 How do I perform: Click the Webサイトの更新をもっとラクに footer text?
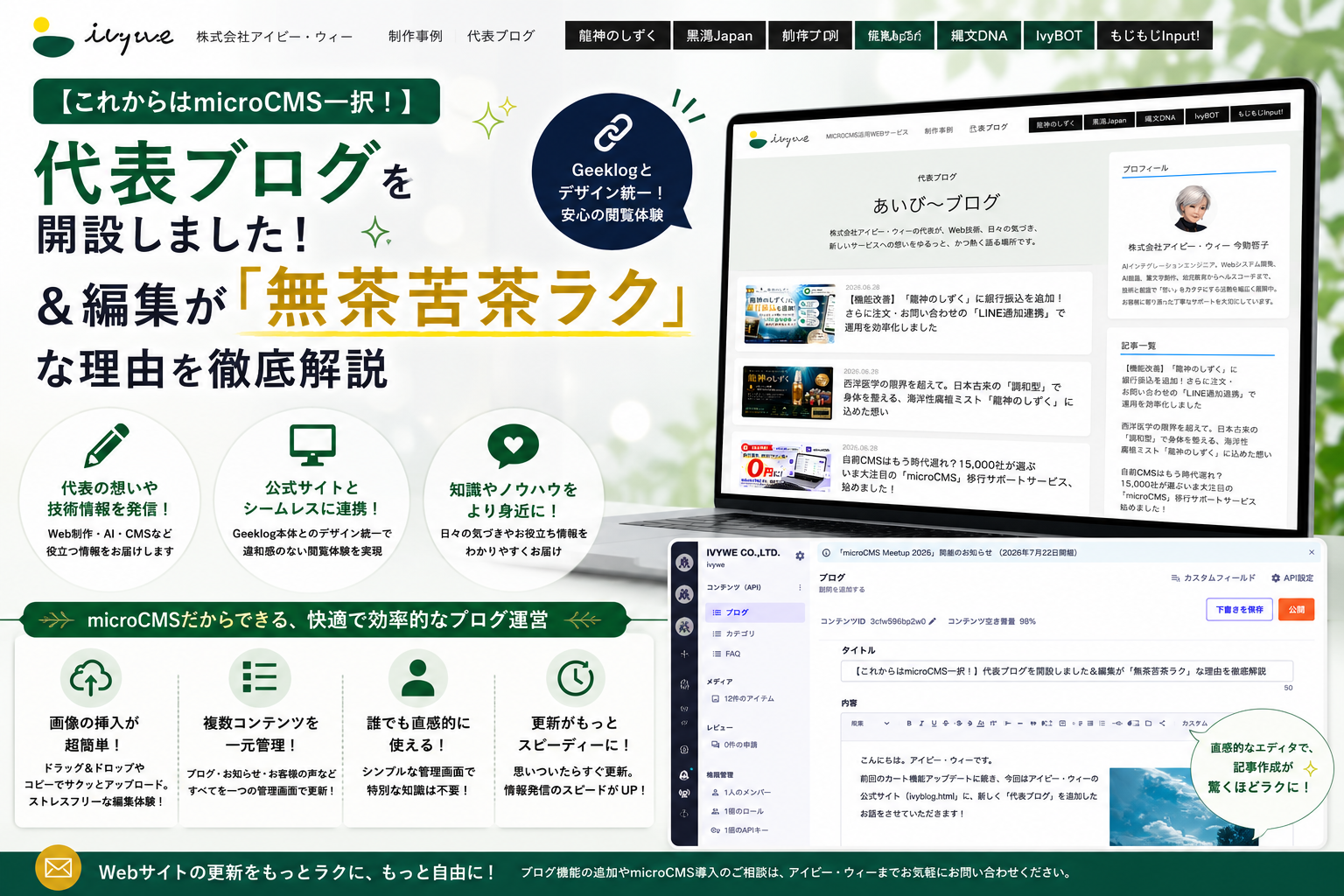297,872
